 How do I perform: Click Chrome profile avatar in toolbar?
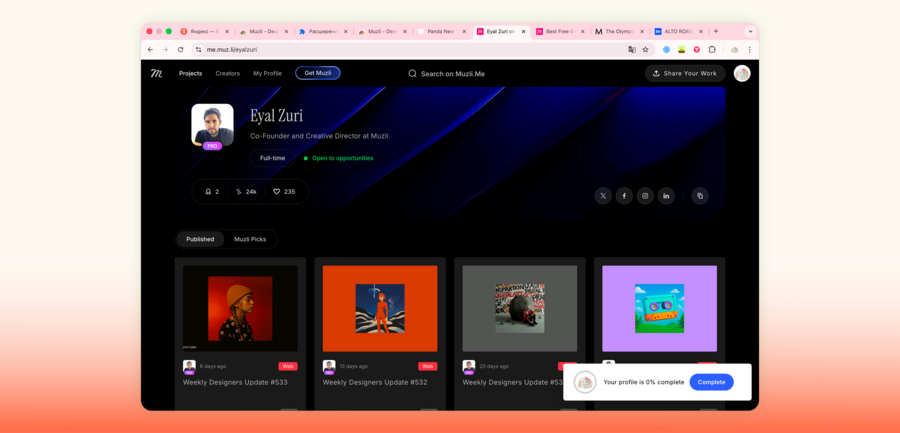[x=734, y=50]
